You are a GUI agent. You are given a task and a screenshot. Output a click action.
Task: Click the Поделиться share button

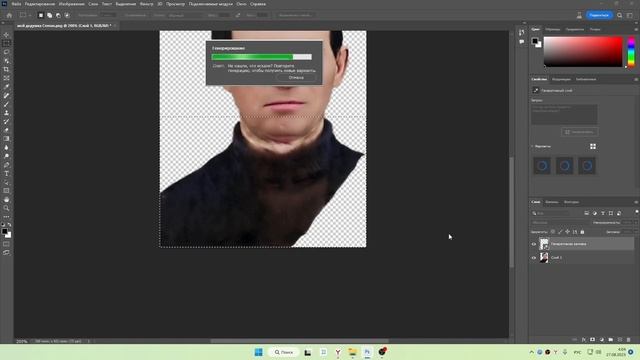(599, 15)
